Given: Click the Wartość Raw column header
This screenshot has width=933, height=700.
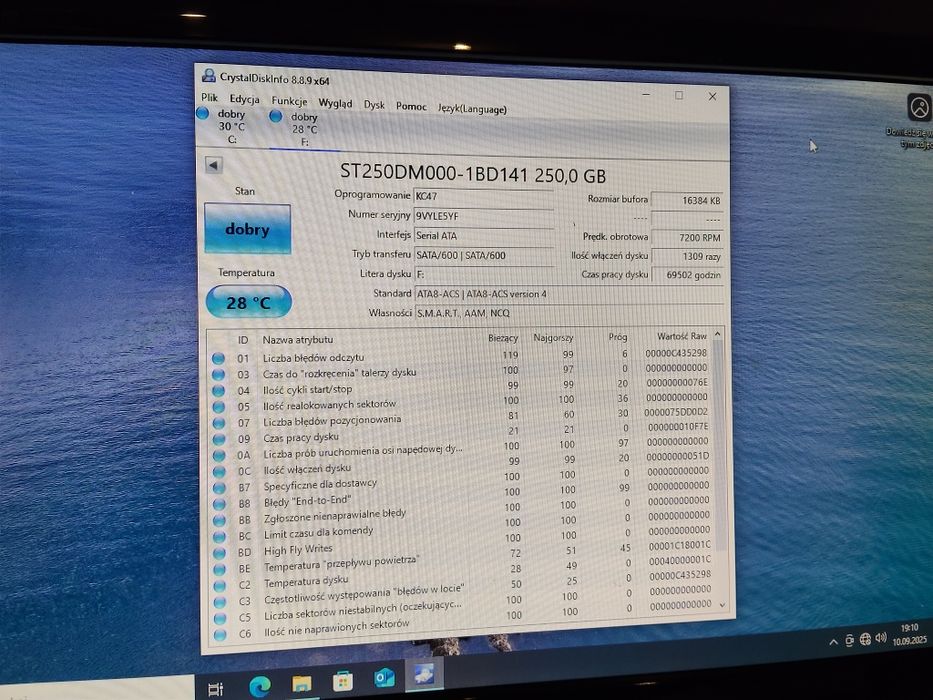Looking at the screenshot, I should point(681,336).
